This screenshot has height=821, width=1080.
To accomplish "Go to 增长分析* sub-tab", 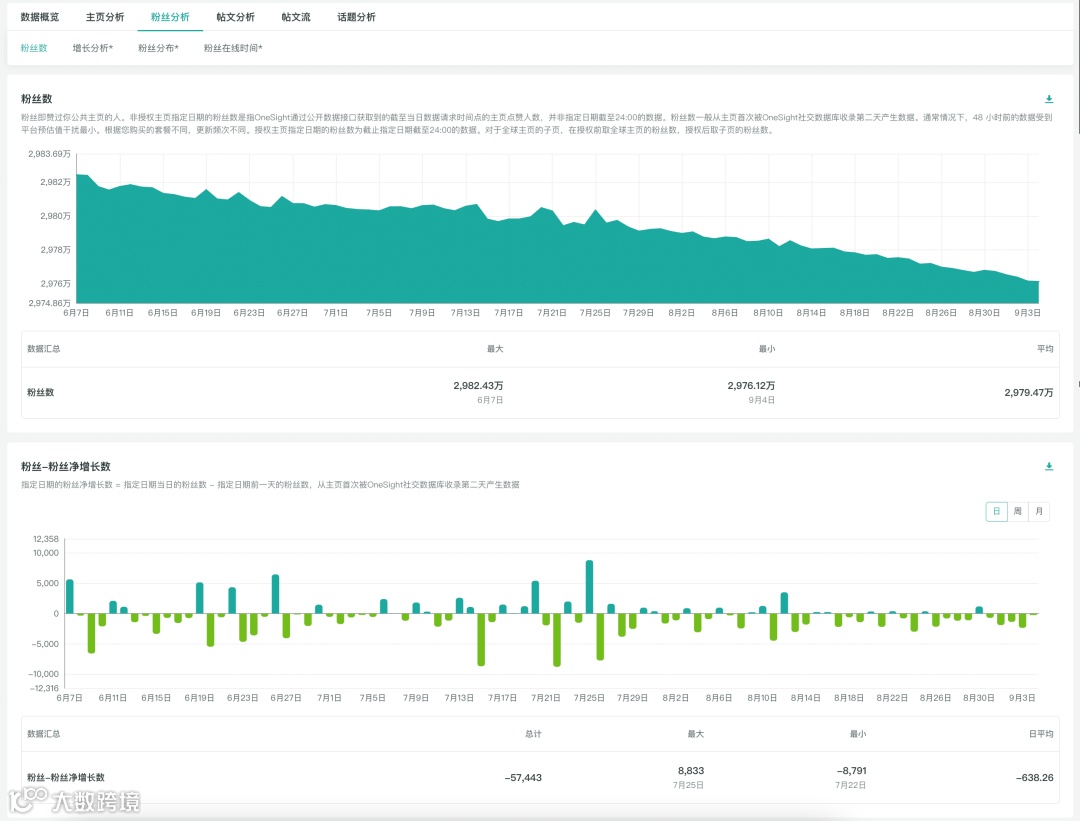I will [93, 48].
